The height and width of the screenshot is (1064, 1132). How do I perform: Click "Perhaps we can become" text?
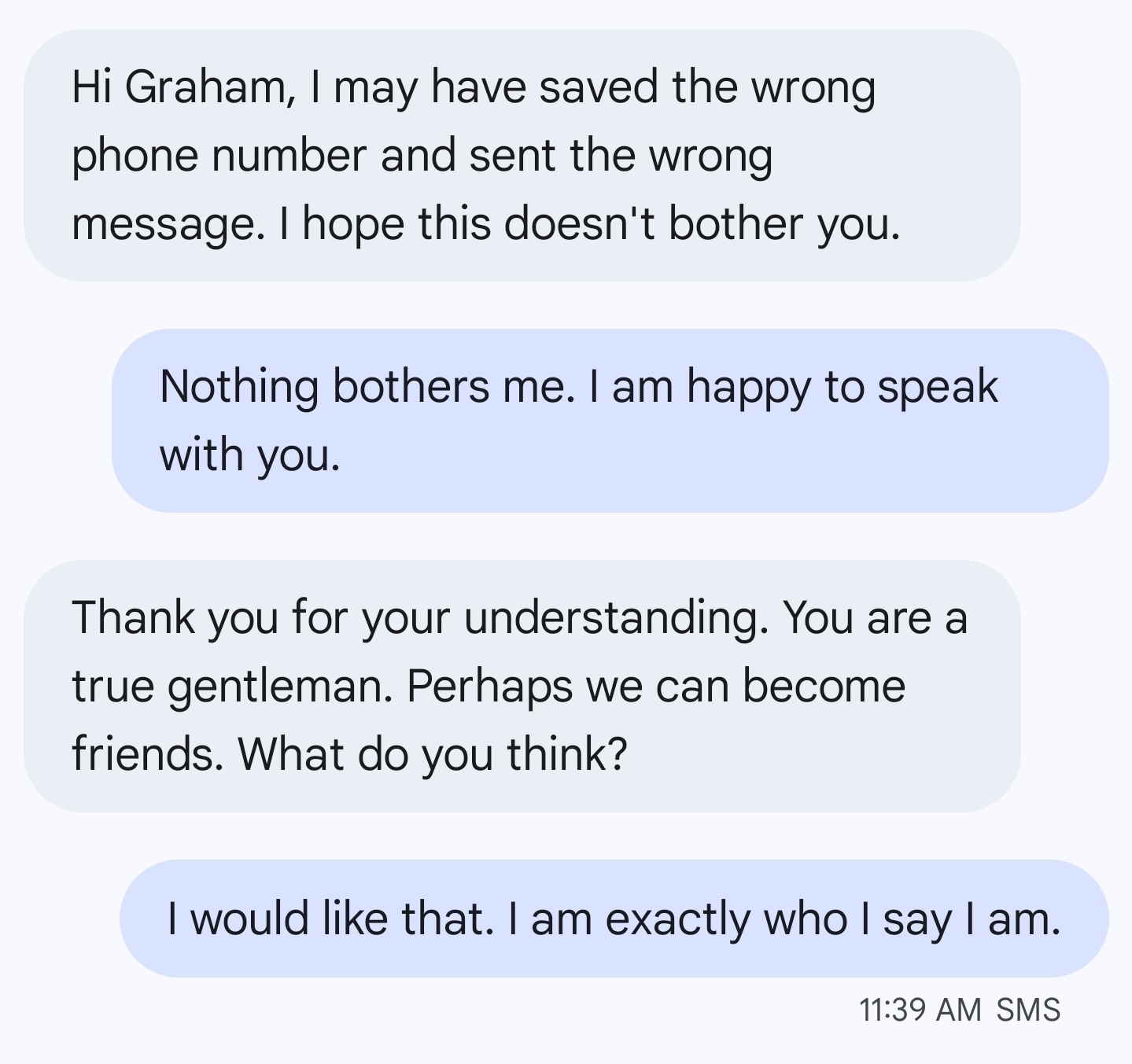[656, 686]
